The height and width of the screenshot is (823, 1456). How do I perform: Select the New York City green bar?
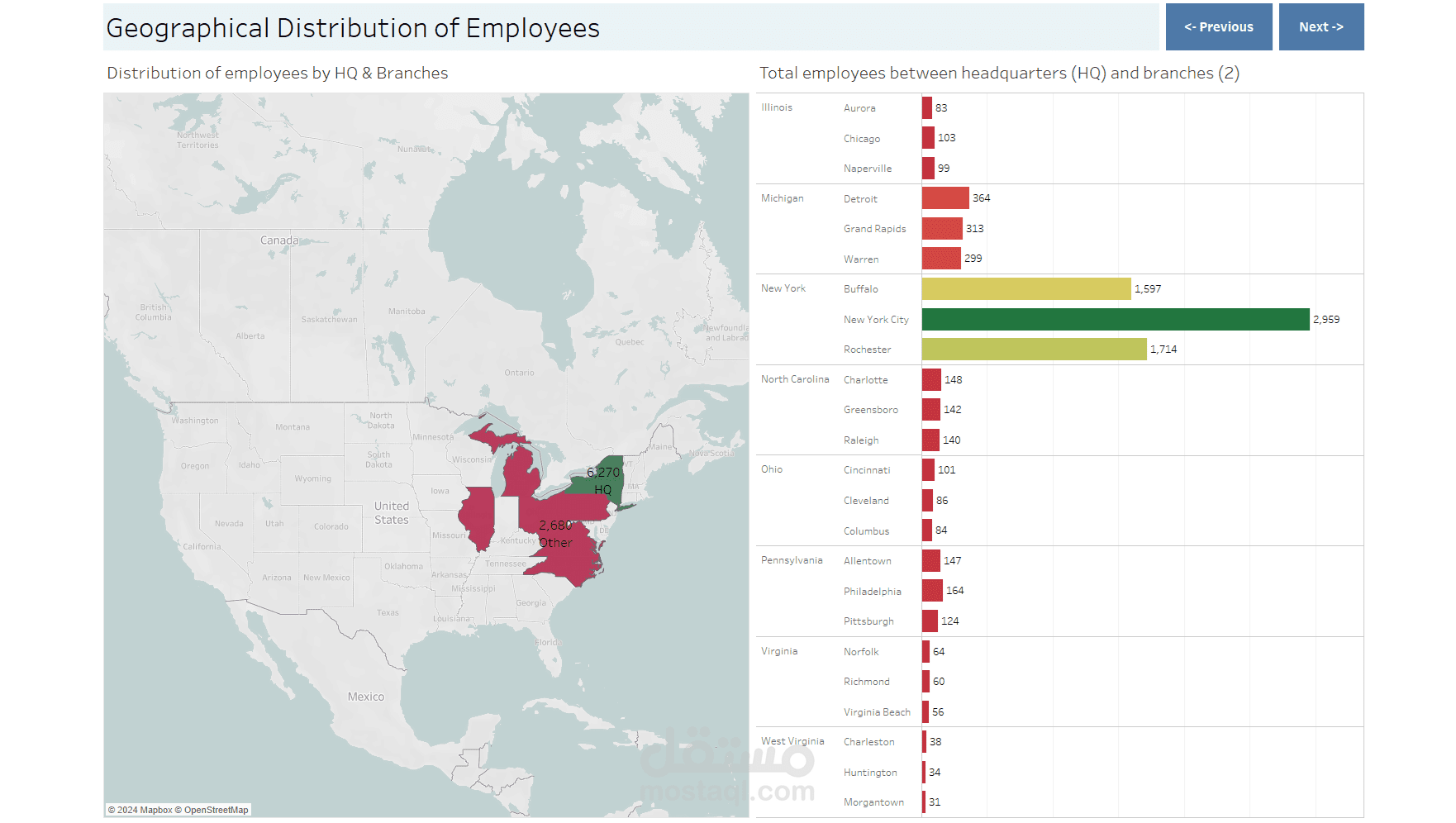(1116, 319)
